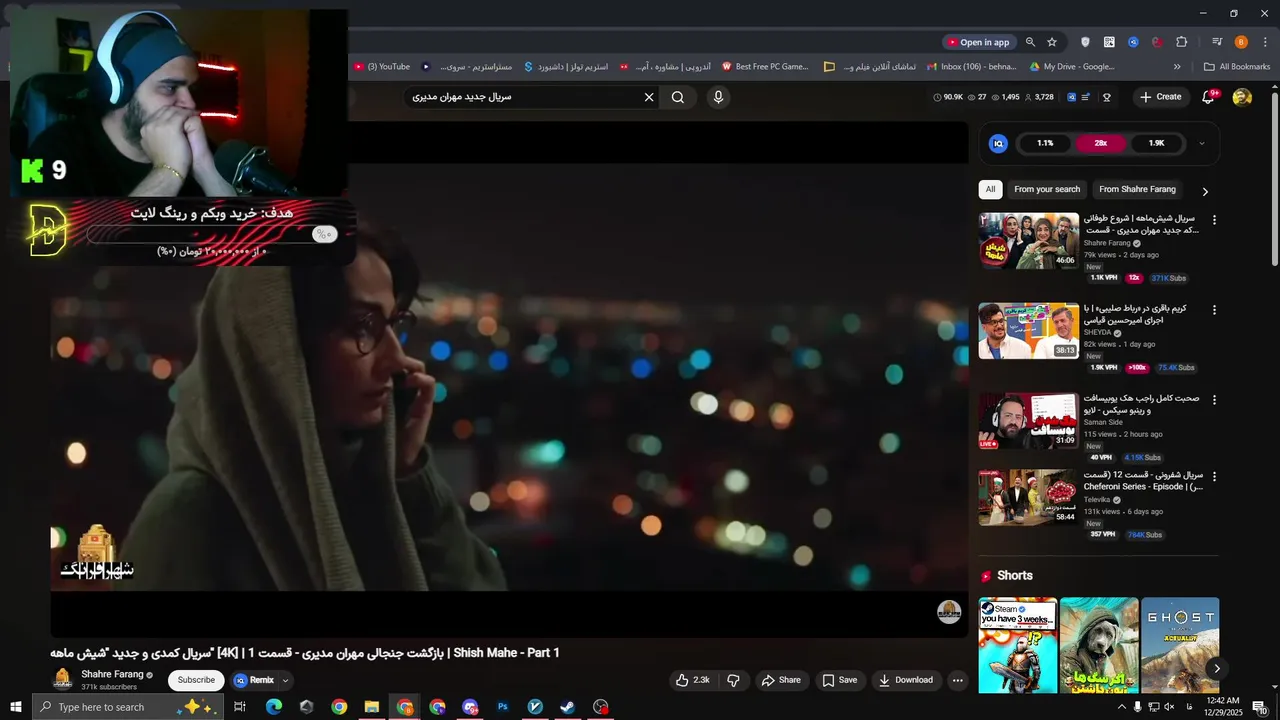Open Microsoft Edge from taskbar

pyautogui.click(x=273, y=707)
